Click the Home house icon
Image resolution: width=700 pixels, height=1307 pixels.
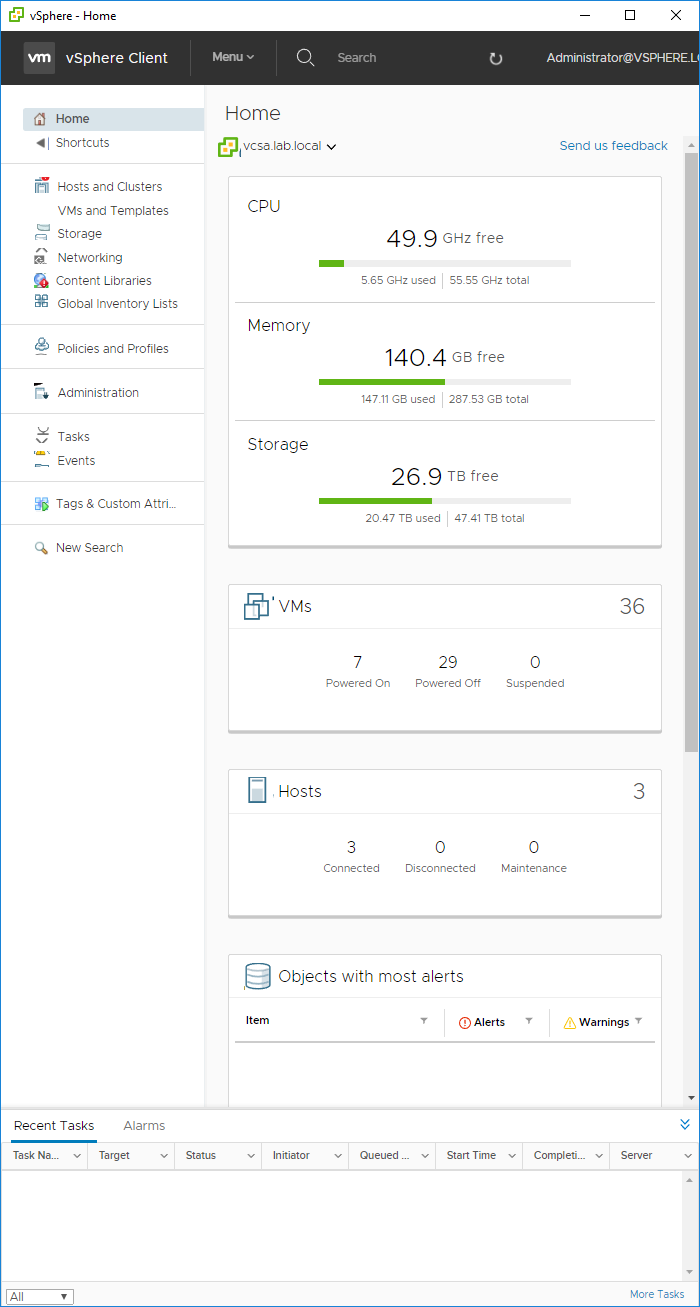click(40, 119)
